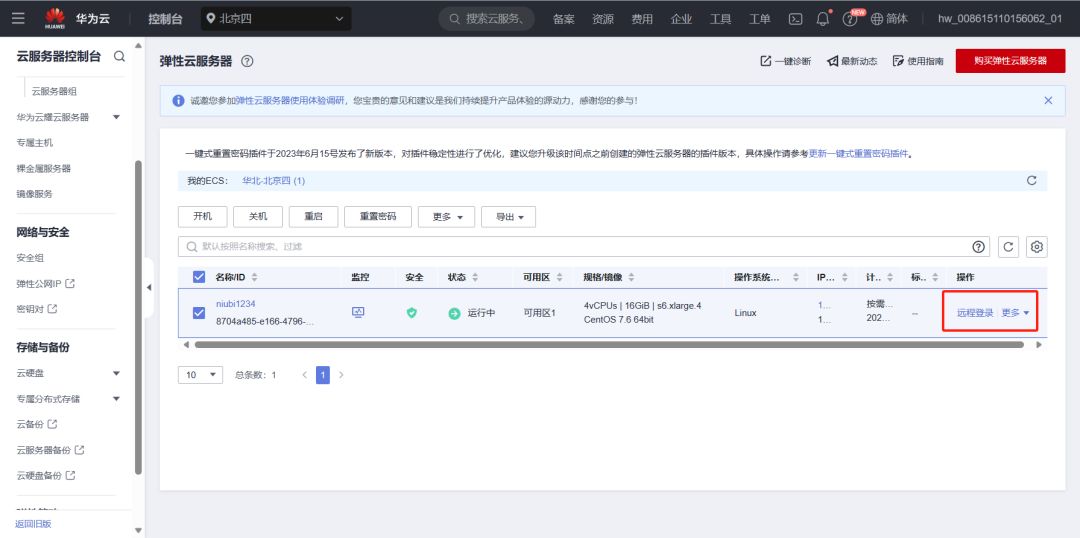Expand the 导出 export dropdown
Viewport: 1080px width, 538px height.
pos(509,217)
